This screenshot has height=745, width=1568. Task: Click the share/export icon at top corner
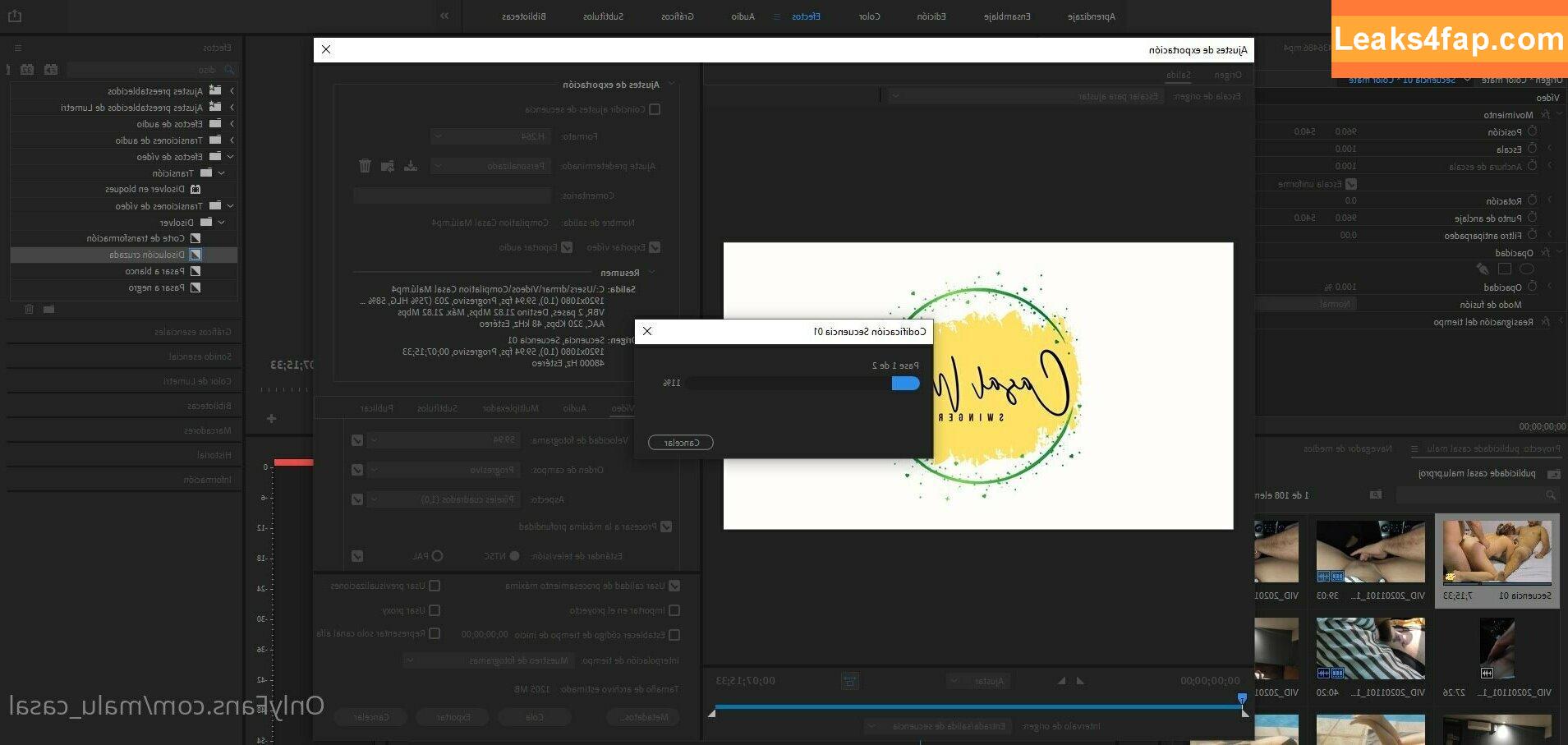click(15, 16)
